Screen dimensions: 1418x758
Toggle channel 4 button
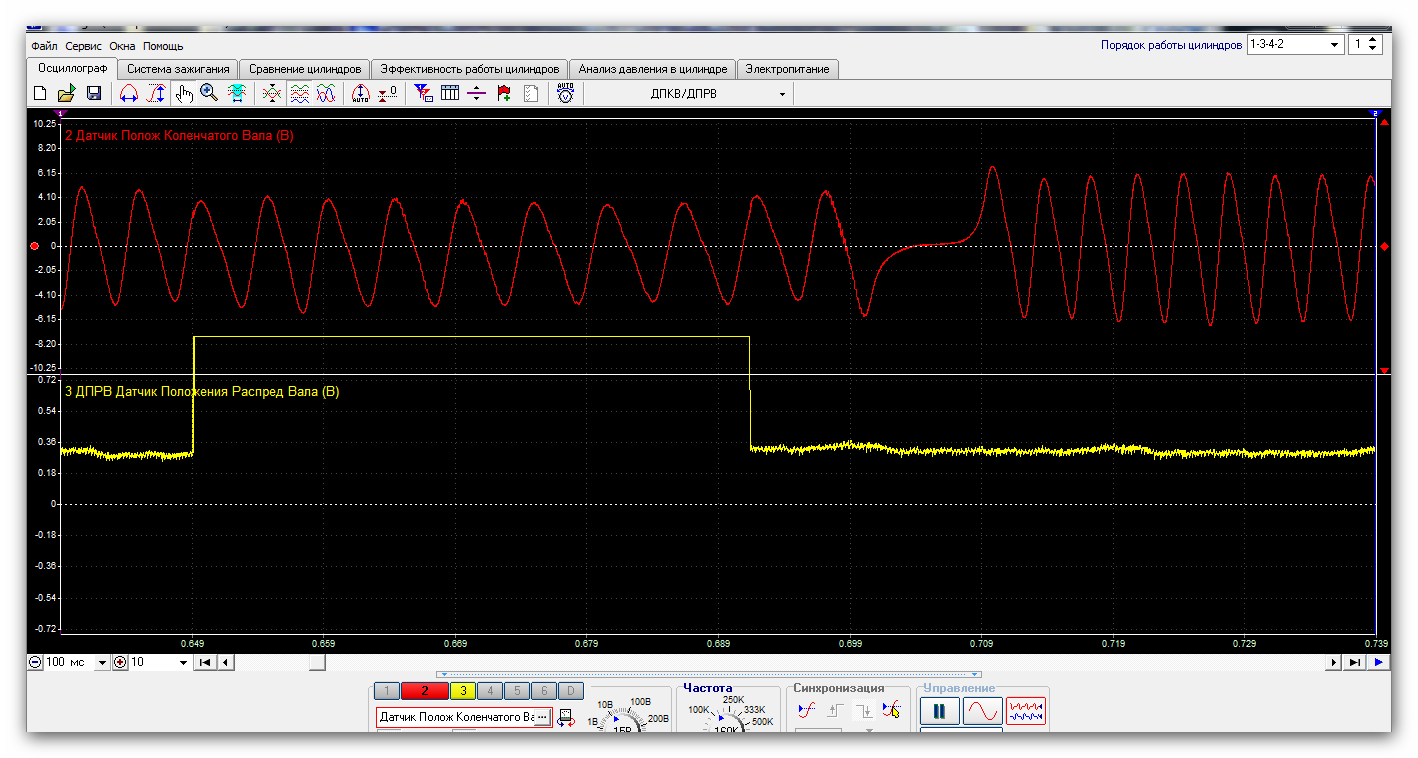[490, 690]
